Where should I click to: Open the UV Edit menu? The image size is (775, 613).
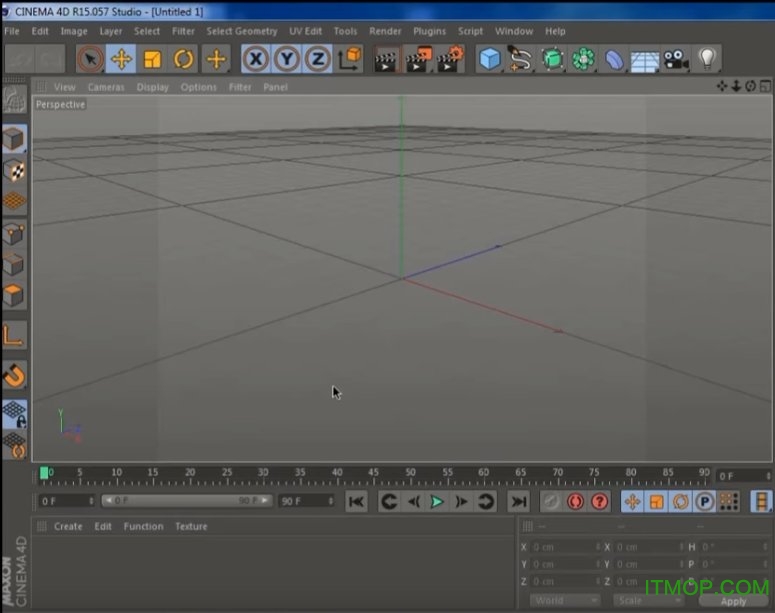coord(305,31)
